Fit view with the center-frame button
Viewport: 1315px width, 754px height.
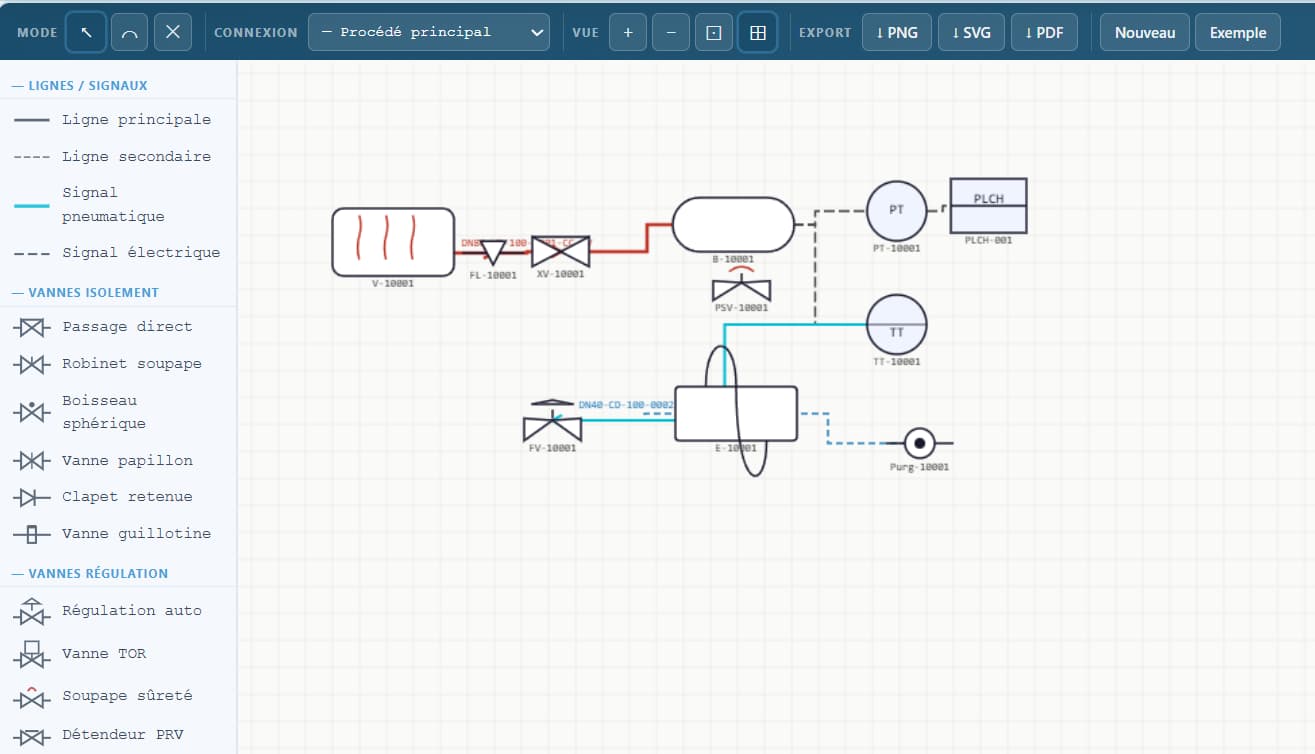click(x=714, y=33)
